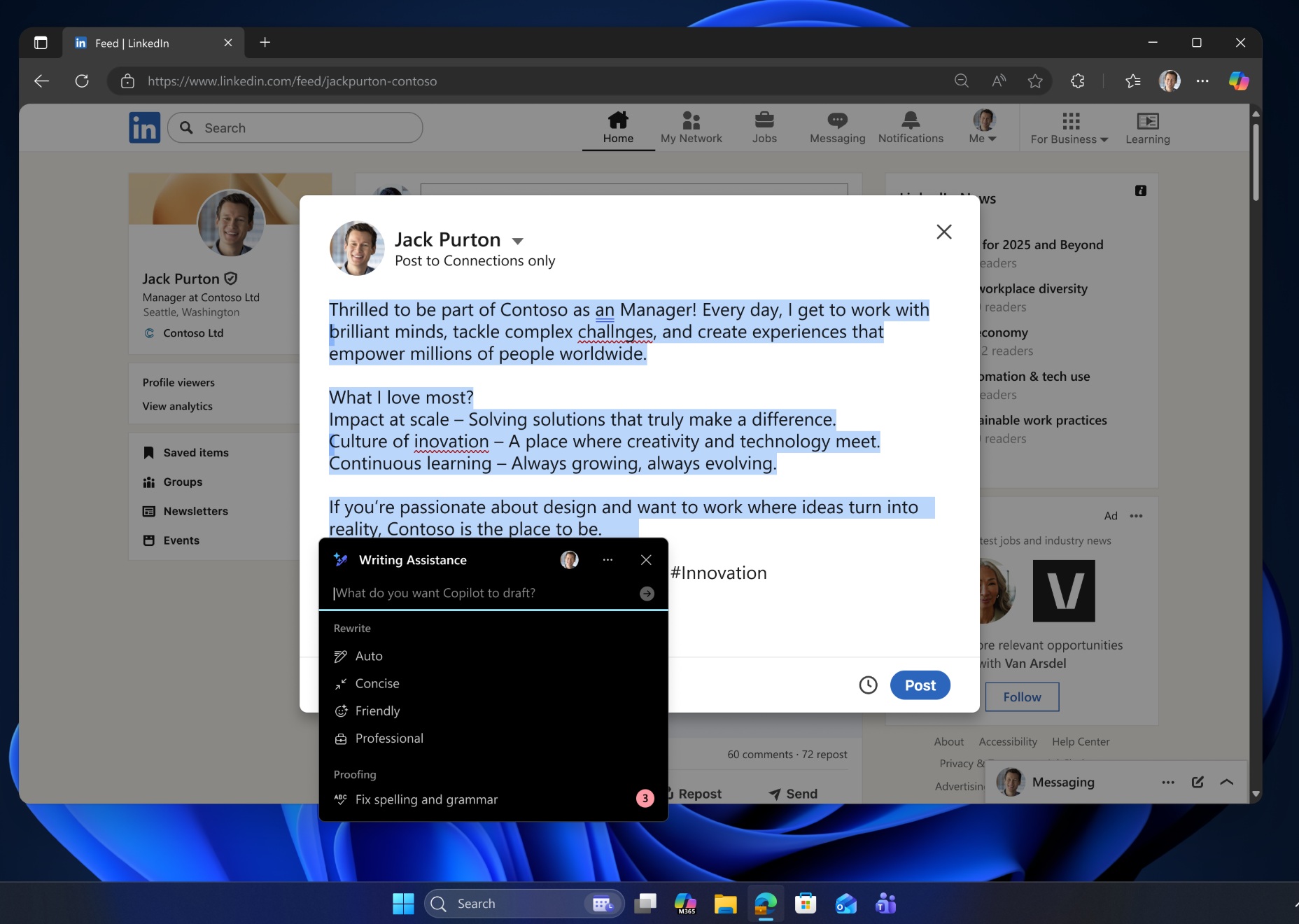Image resolution: width=1299 pixels, height=924 pixels.
Task: Expand the Me menu dropdown
Action: pyautogui.click(x=983, y=127)
